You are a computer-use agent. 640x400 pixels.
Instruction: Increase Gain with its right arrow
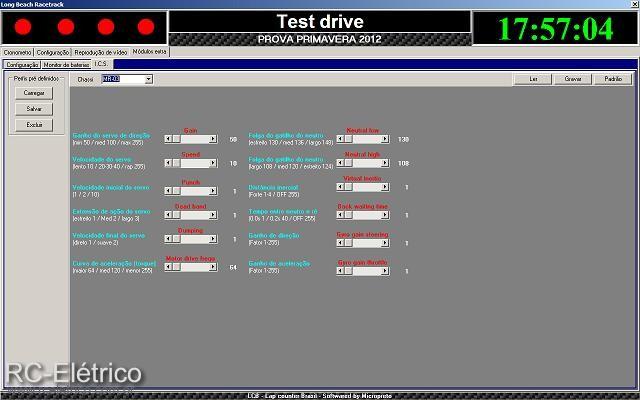pyautogui.click(x=213, y=139)
